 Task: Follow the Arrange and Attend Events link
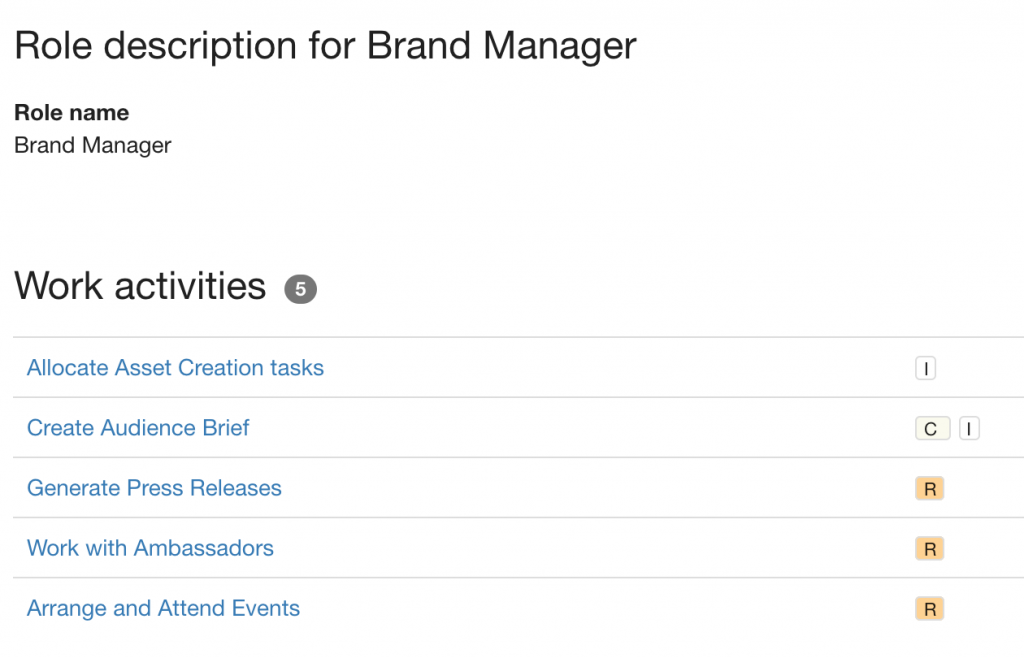click(x=163, y=608)
